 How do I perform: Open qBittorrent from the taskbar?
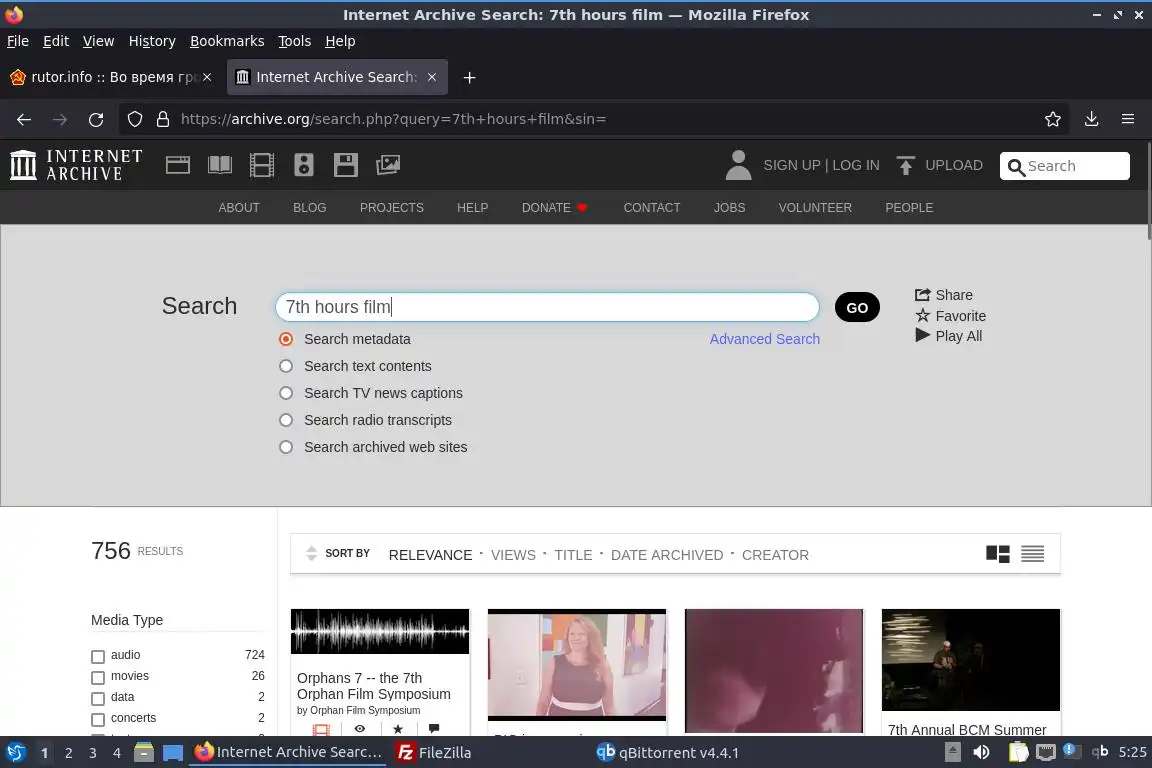[666, 752]
